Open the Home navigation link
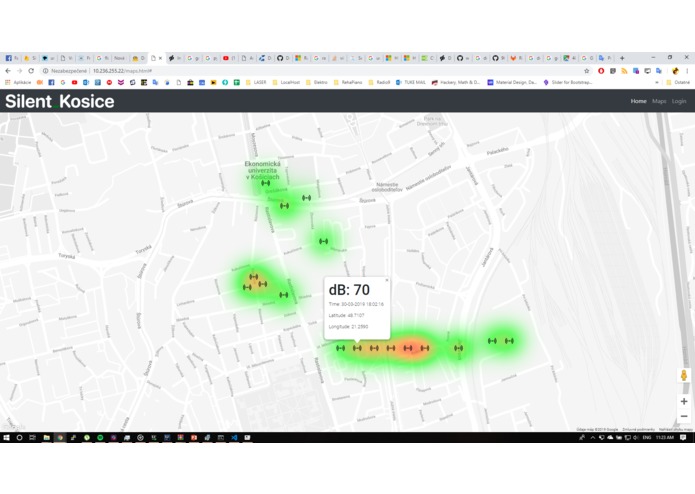This screenshot has height=494, width=695. point(638,101)
